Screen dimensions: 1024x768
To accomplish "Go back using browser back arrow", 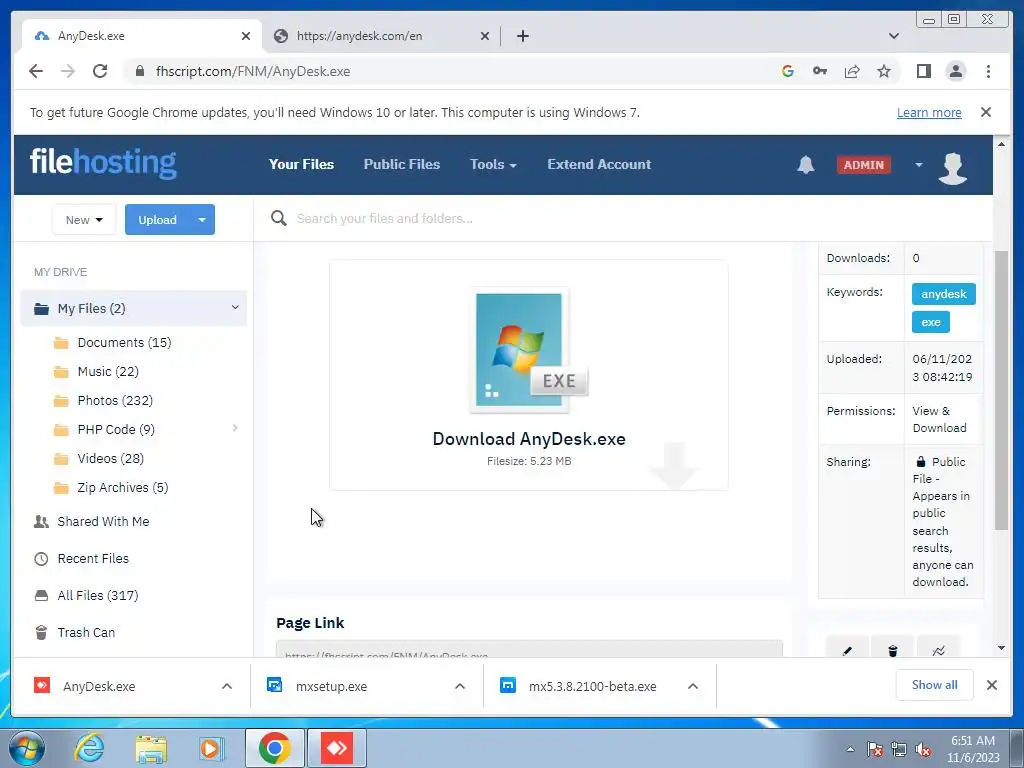I will coord(36,71).
